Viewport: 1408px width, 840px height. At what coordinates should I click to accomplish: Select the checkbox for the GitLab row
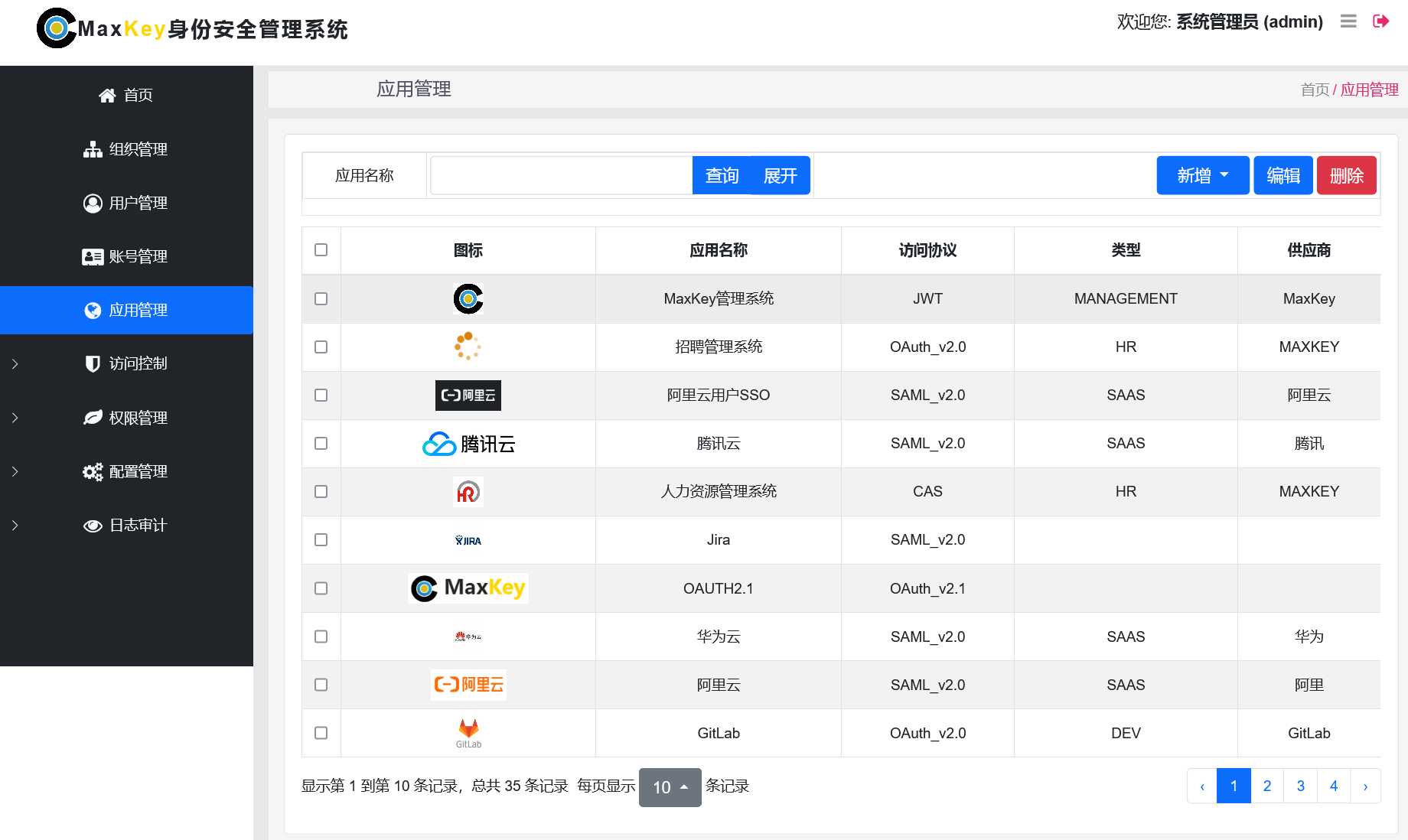point(321,733)
